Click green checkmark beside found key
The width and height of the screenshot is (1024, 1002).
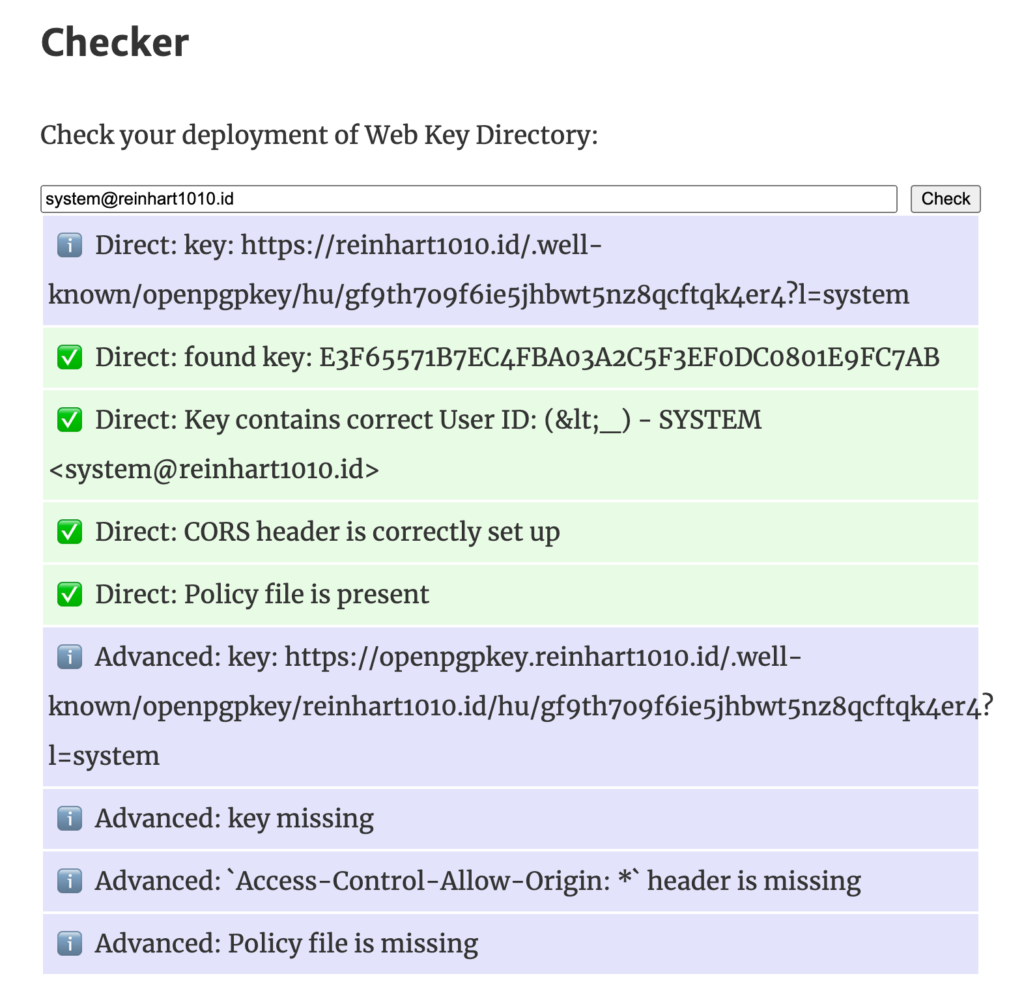[69, 357]
